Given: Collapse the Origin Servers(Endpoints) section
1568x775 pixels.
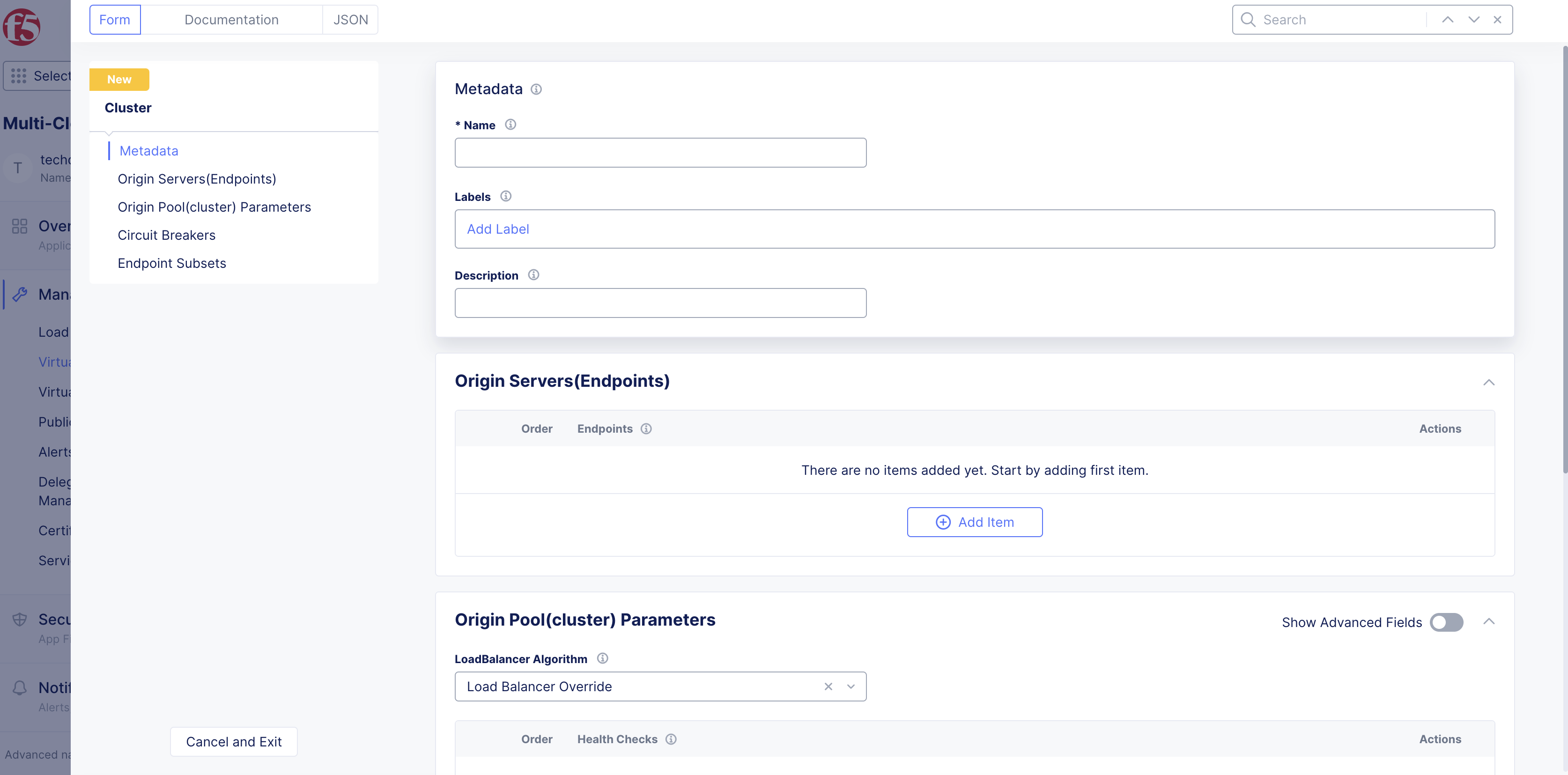Looking at the screenshot, I should pyautogui.click(x=1489, y=382).
